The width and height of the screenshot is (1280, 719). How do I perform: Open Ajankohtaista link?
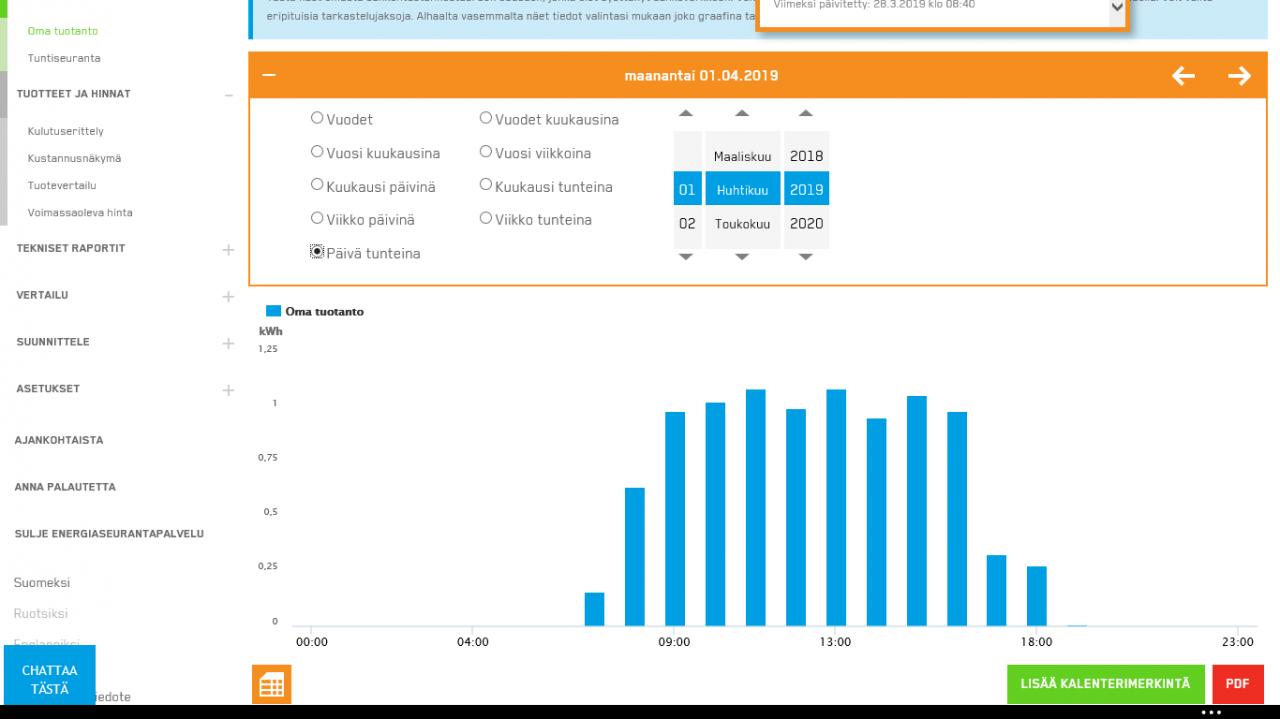59,440
